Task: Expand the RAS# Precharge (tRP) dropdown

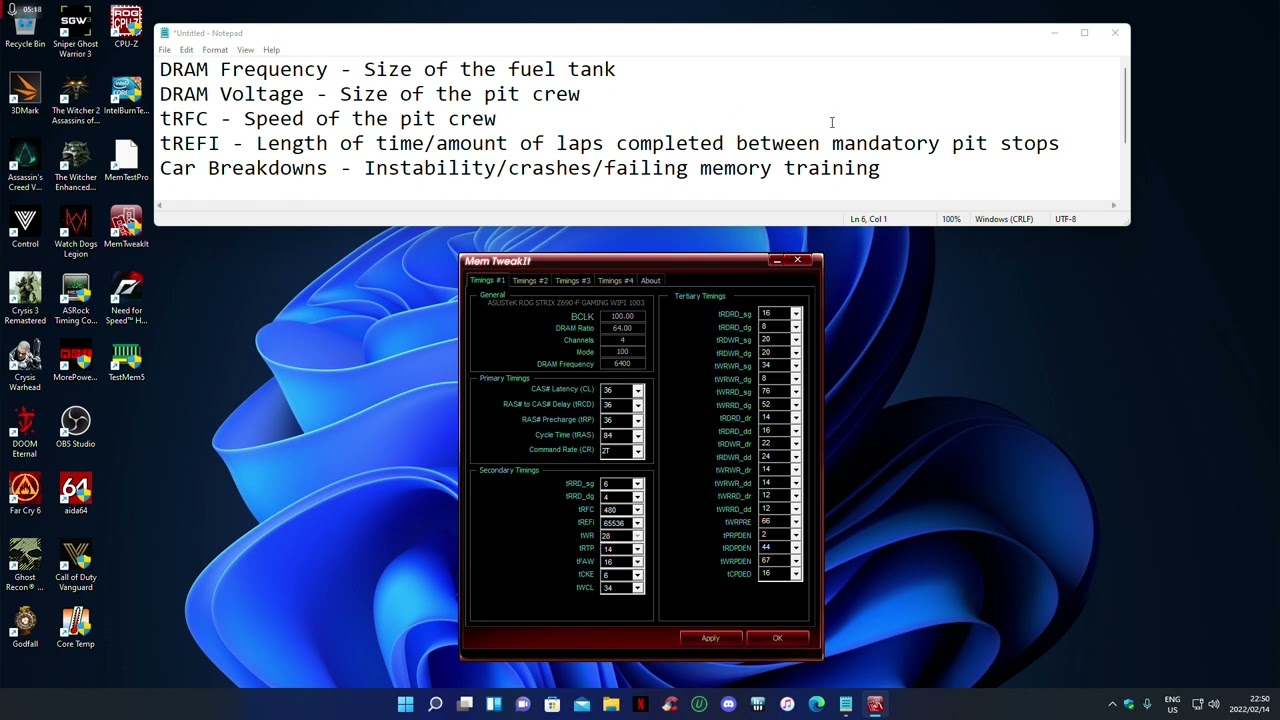Action: (638, 420)
